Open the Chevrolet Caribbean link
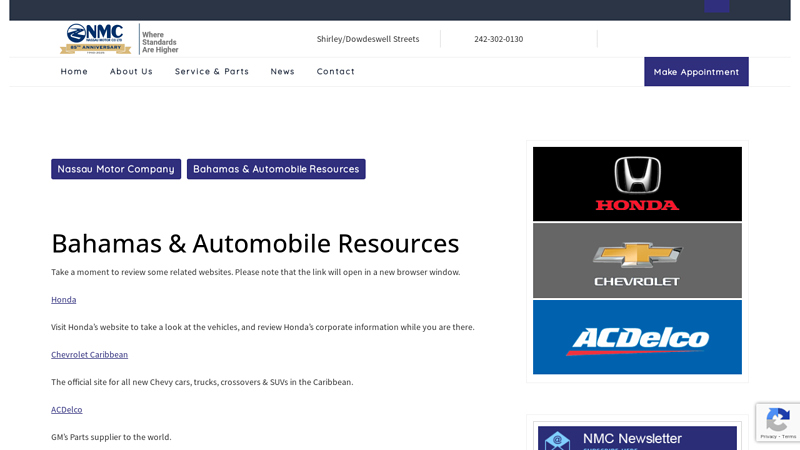 click(89, 355)
